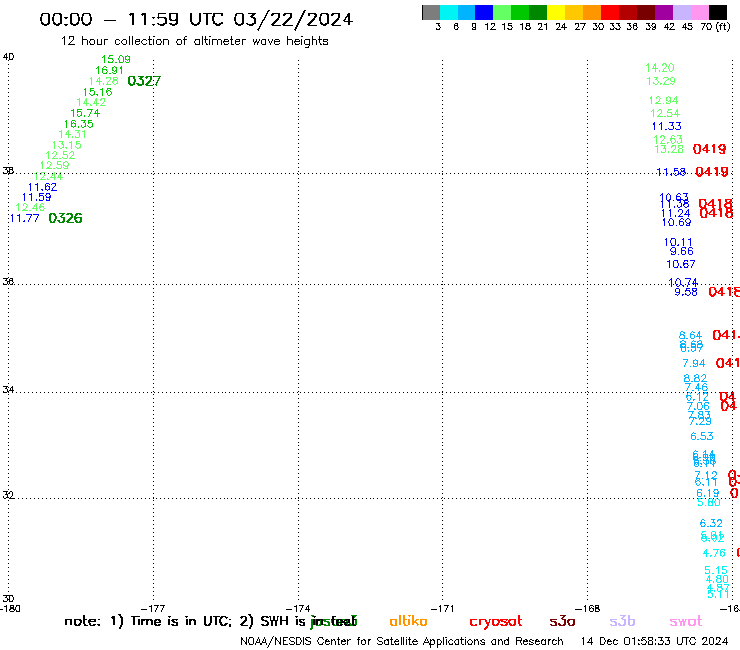The width and height of the screenshot is (740, 650).
Task: Select the reading '10.11'
Action: 678,243
